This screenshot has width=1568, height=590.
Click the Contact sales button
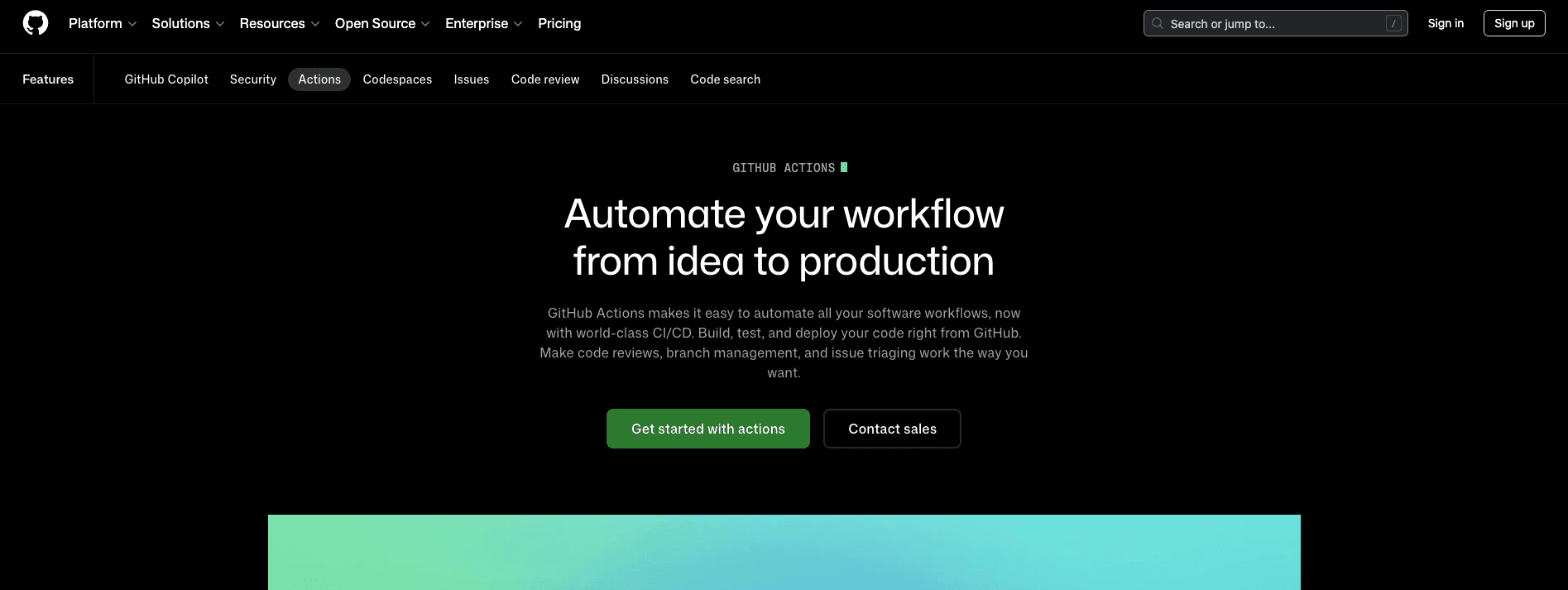tap(892, 429)
